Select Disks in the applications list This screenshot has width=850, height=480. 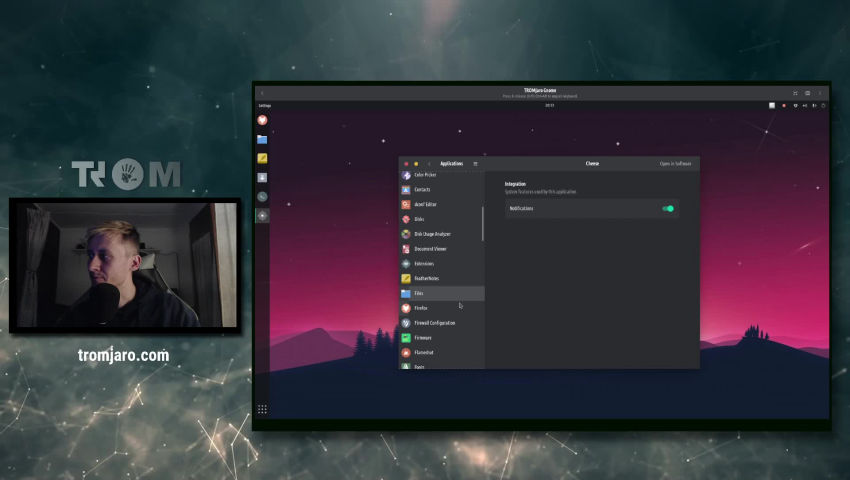419,219
